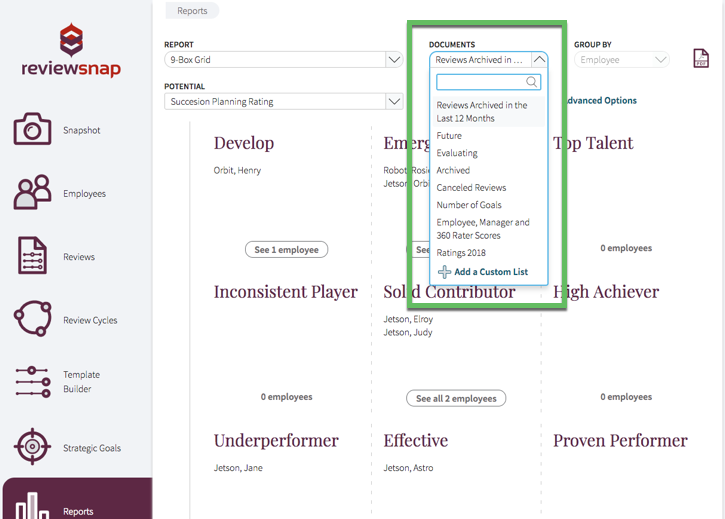Click See 1 employee under Develop
The image size is (725, 519).
pyautogui.click(x=286, y=249)
